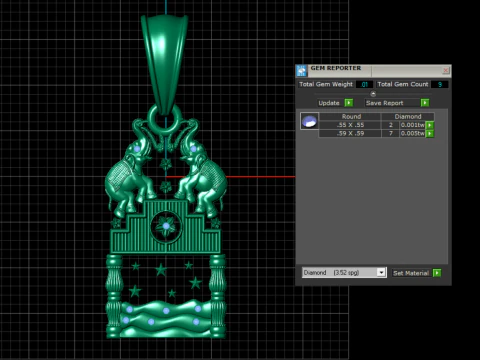The image size is (480, 360).
Task: Click the green arrow next to Set Material
Action: click(437, 273)
